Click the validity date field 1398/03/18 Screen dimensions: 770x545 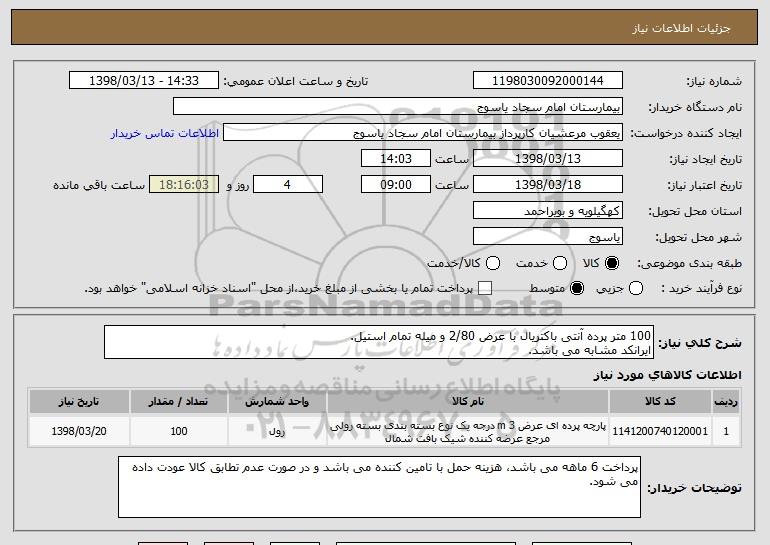pyautogui.click(x=548, y=185)
